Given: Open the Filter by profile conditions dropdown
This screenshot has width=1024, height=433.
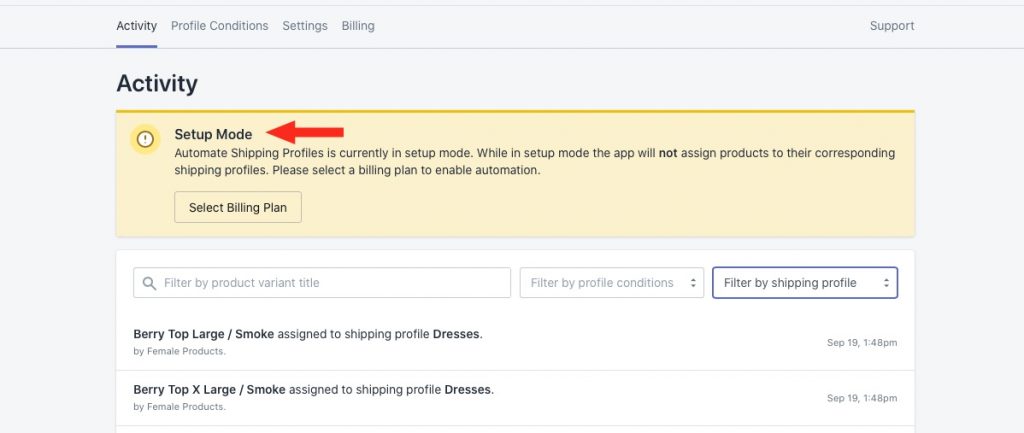Looking at the screenshot, I should pyautogui.click(x=612, y=283).
